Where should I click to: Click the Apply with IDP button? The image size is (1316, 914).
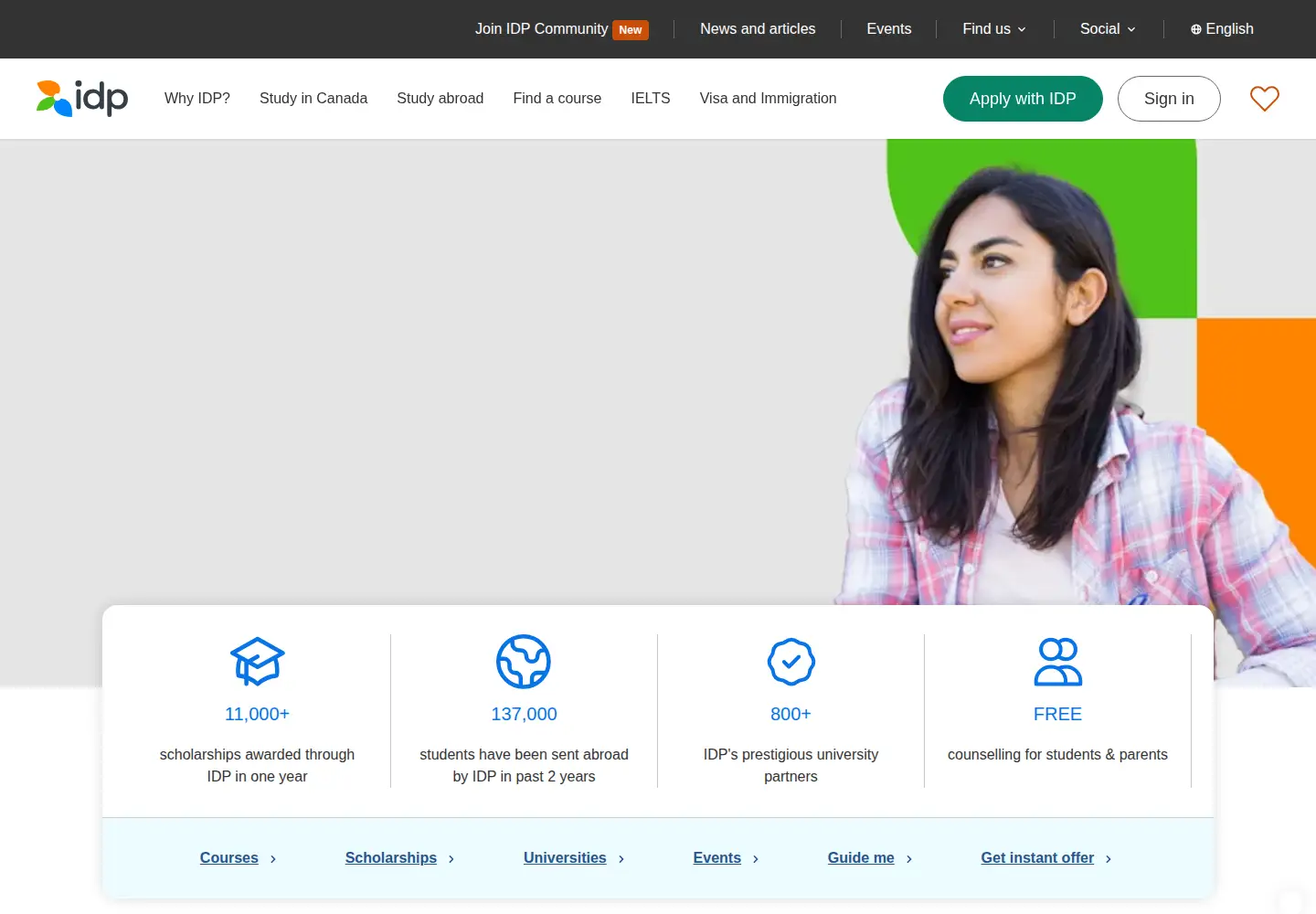1023,99
